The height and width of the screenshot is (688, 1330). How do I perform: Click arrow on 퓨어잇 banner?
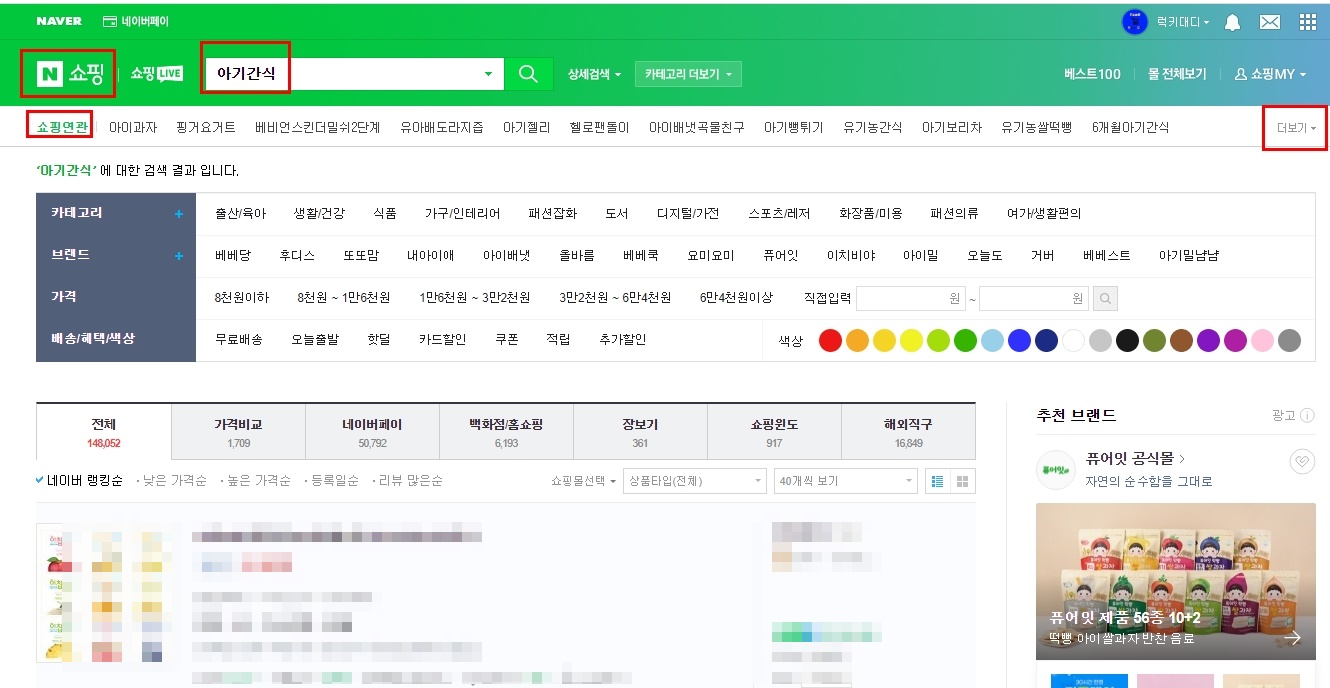tap(1293, 637)
